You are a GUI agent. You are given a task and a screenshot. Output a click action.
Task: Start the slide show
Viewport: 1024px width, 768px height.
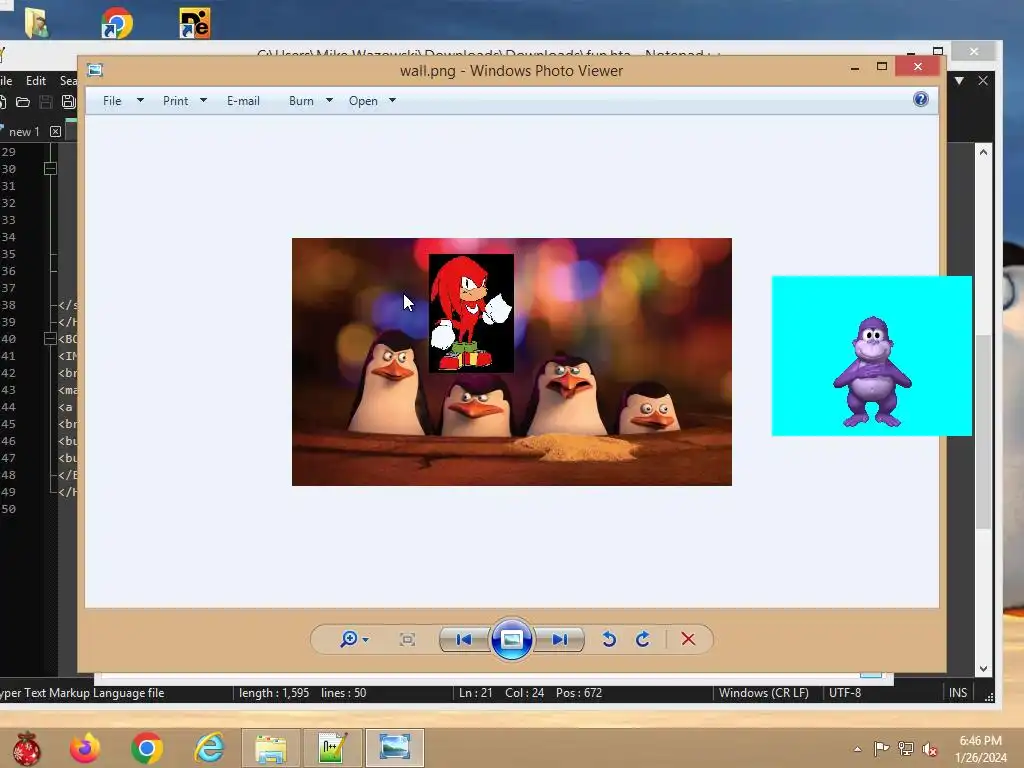point(511,639)
